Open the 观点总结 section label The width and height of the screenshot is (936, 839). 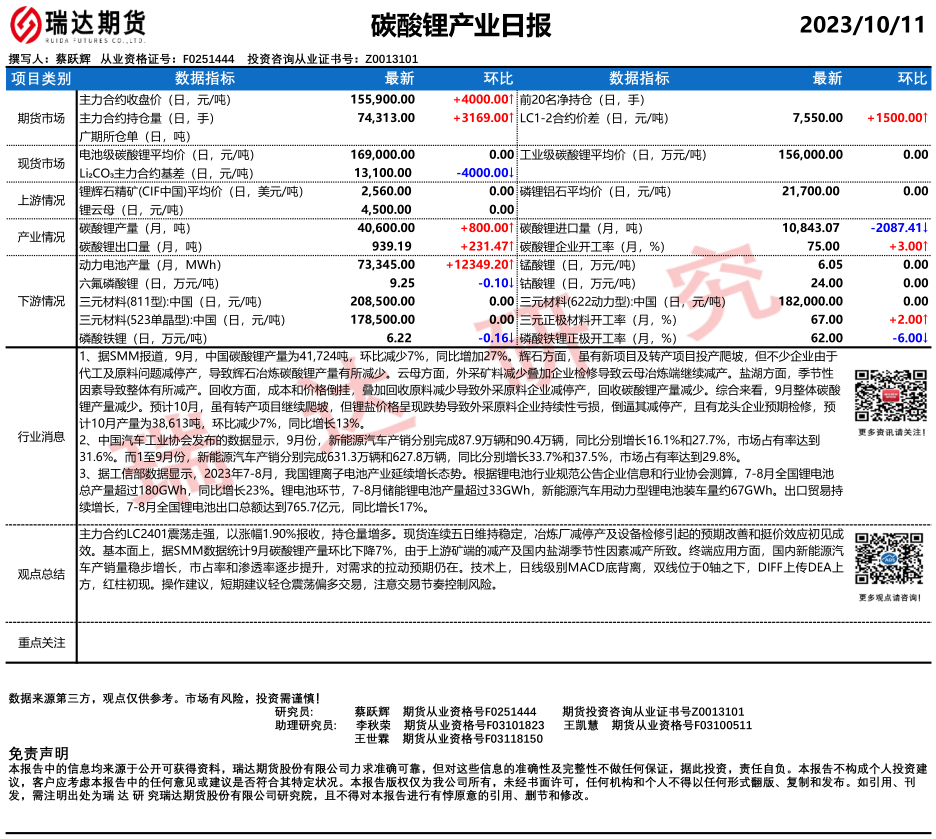click(41, 574)
